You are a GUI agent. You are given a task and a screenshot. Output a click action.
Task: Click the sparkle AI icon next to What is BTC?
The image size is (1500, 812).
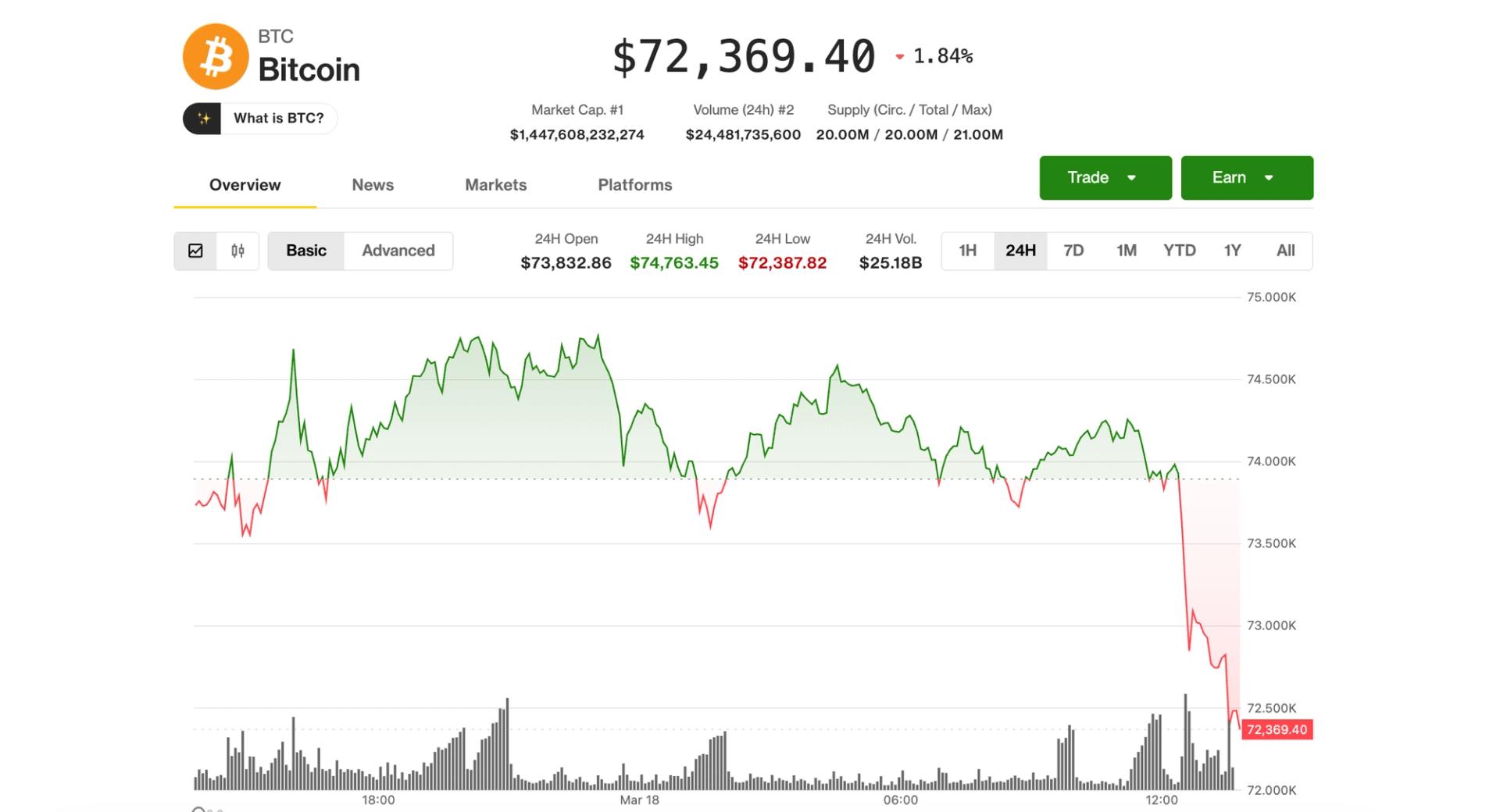[205, 118]
